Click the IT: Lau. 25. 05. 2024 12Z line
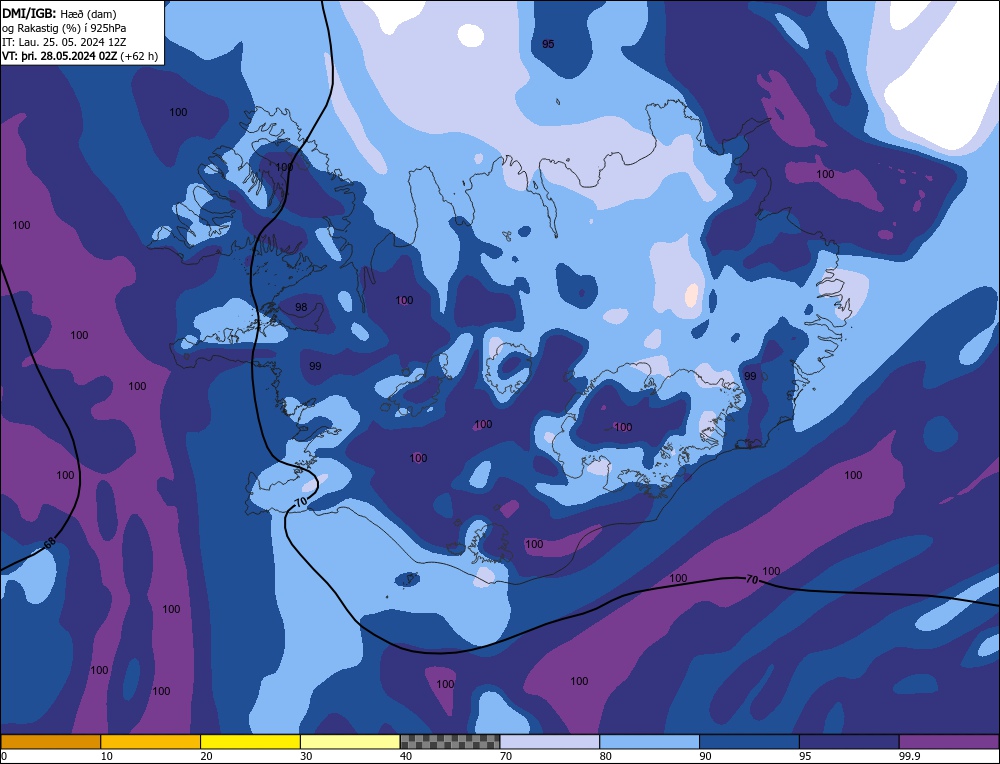This screenshot has height=764, width=1000. point(64,42)
